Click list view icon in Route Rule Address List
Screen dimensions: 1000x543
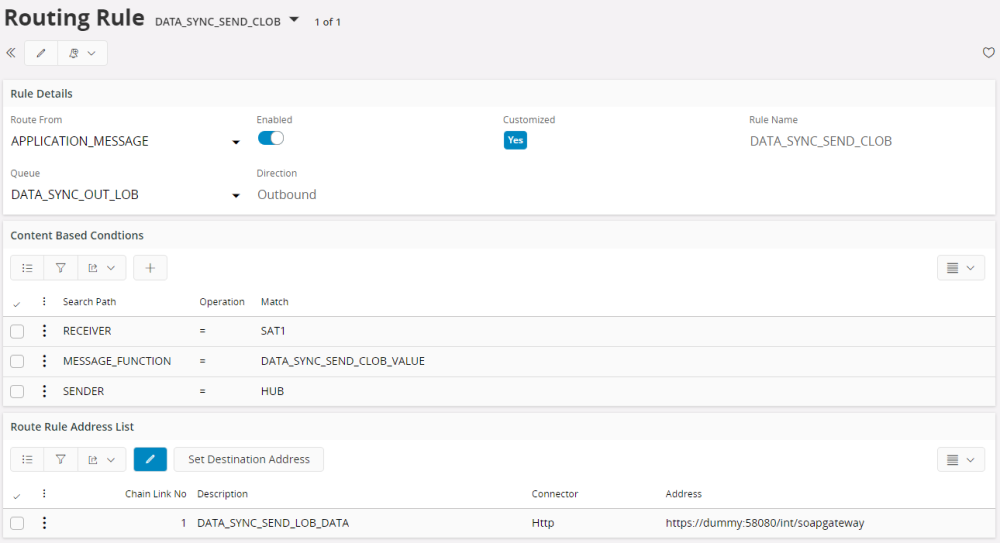(x=27, y=459)
